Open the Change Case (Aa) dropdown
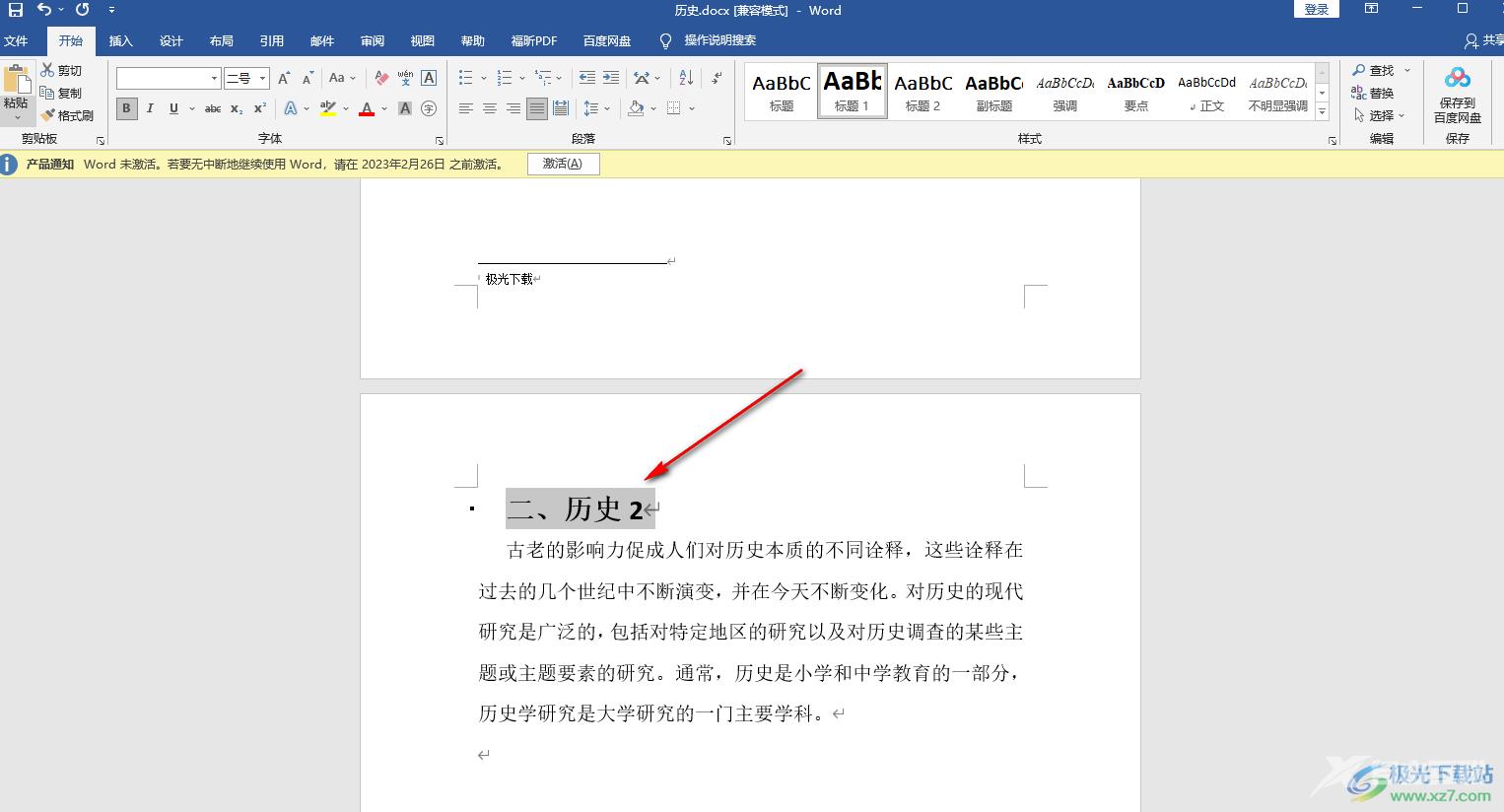 tap(342, 78)
